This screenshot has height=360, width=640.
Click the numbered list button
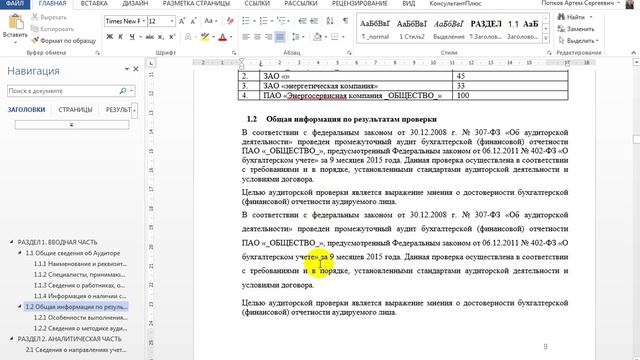263,21
